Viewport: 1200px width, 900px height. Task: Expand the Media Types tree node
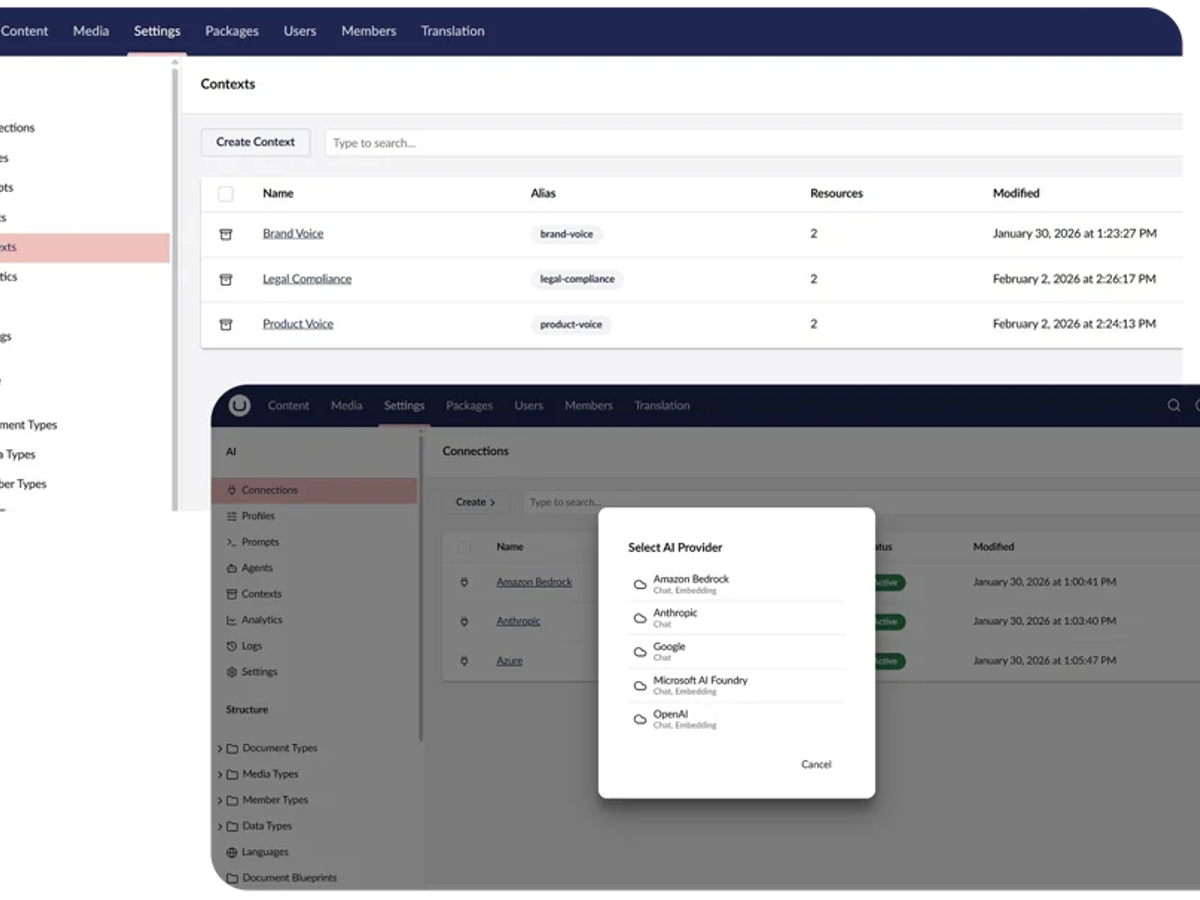pos(220,774)
